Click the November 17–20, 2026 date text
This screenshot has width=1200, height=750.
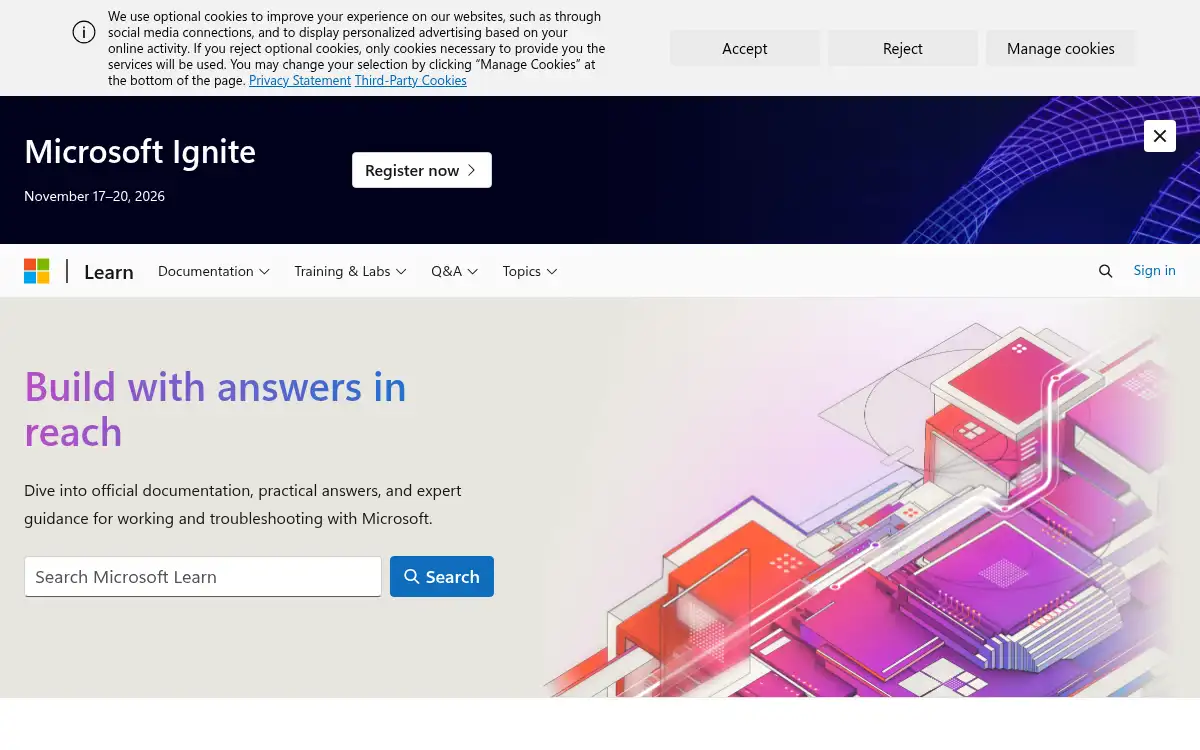coord(95,196)
